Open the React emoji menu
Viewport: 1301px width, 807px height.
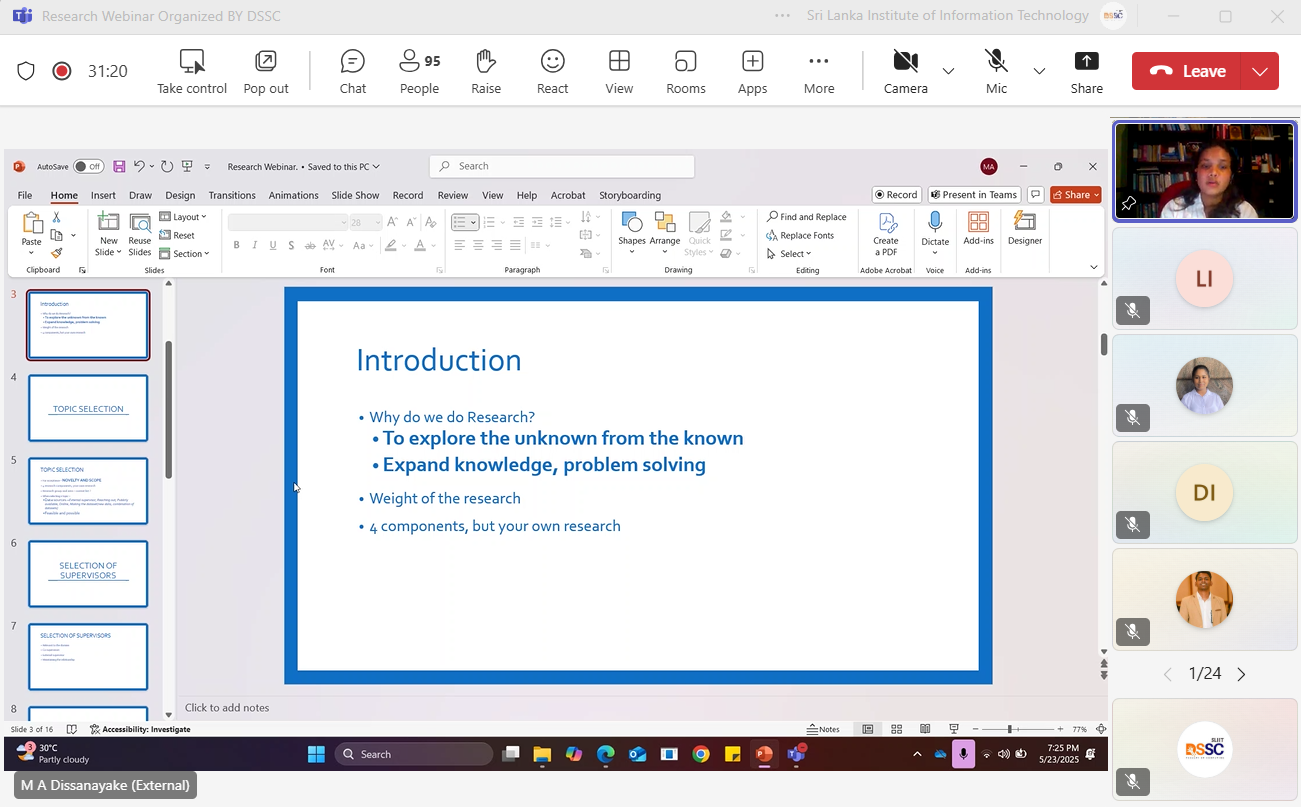pos(552,71)
